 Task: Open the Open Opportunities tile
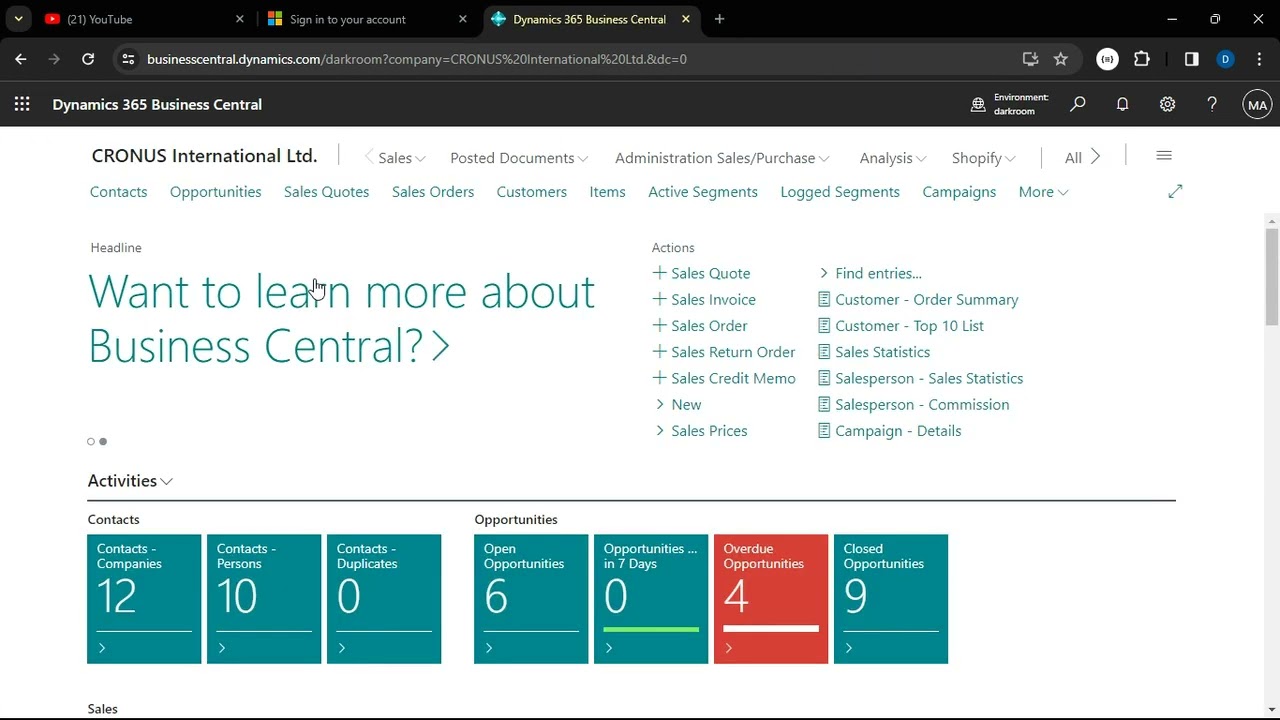coord(531,599)
